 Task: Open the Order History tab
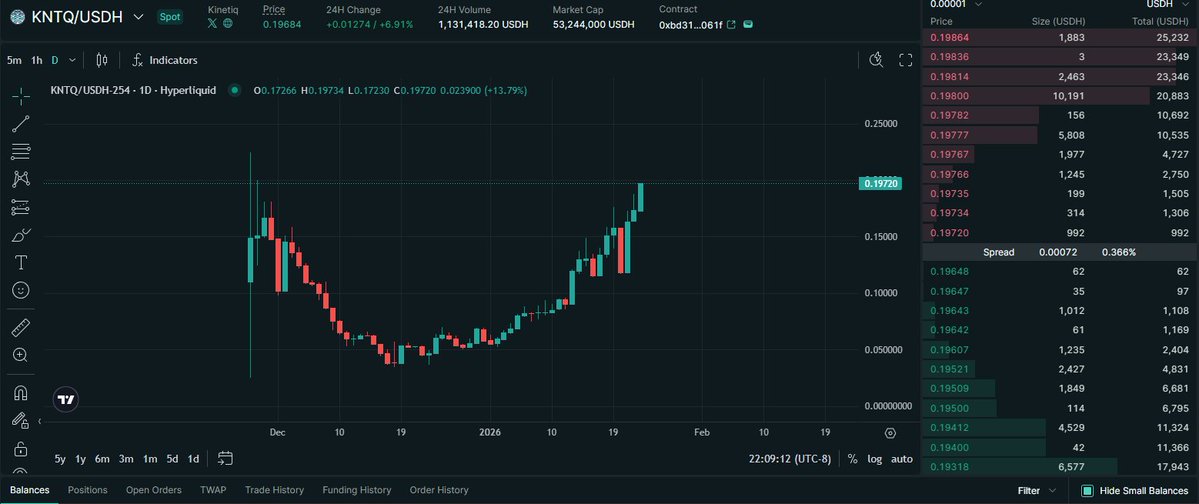click(439, 489)
